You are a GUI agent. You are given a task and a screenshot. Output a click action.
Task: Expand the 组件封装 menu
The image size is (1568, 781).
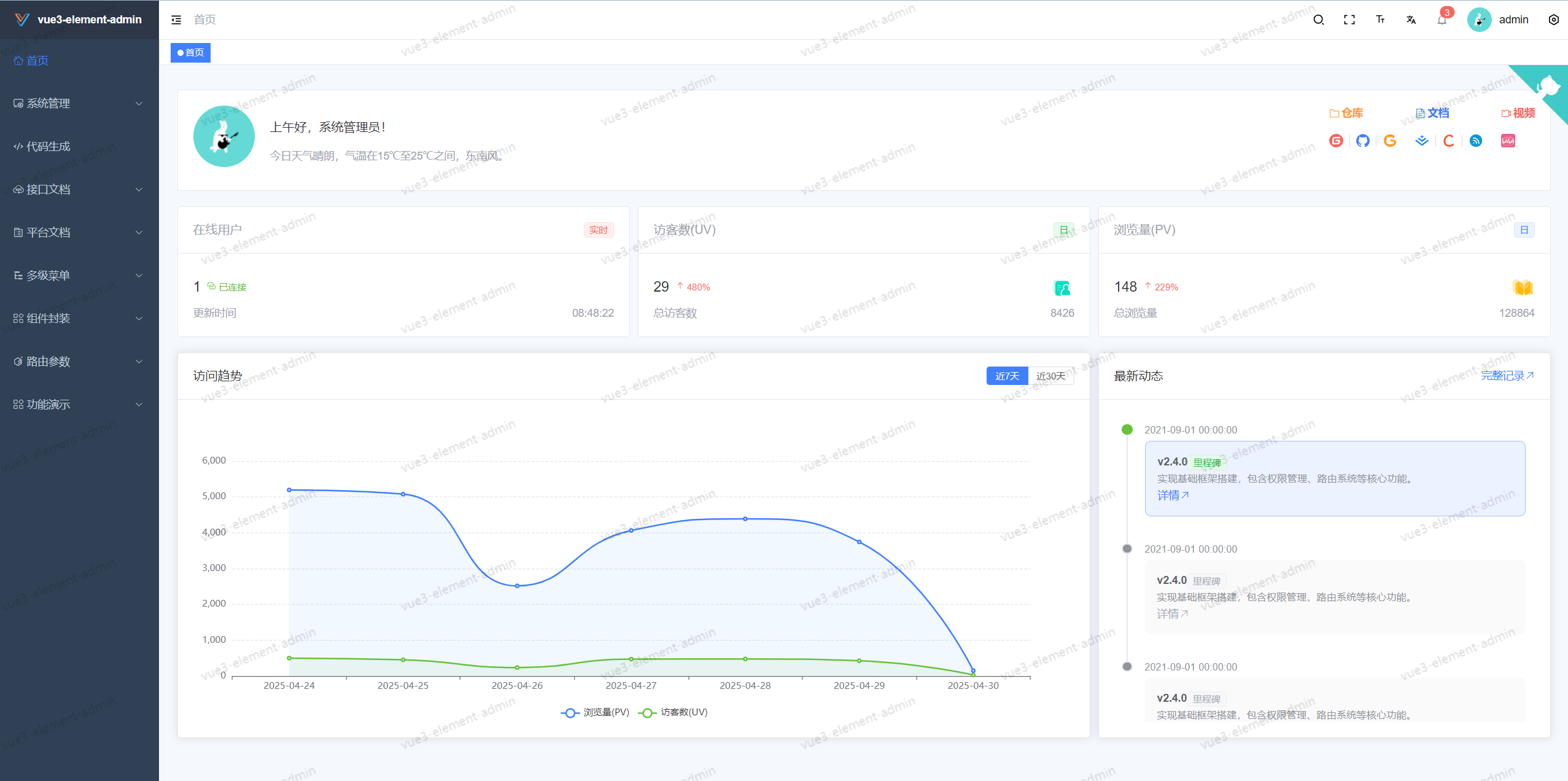(x=49, y=318)
